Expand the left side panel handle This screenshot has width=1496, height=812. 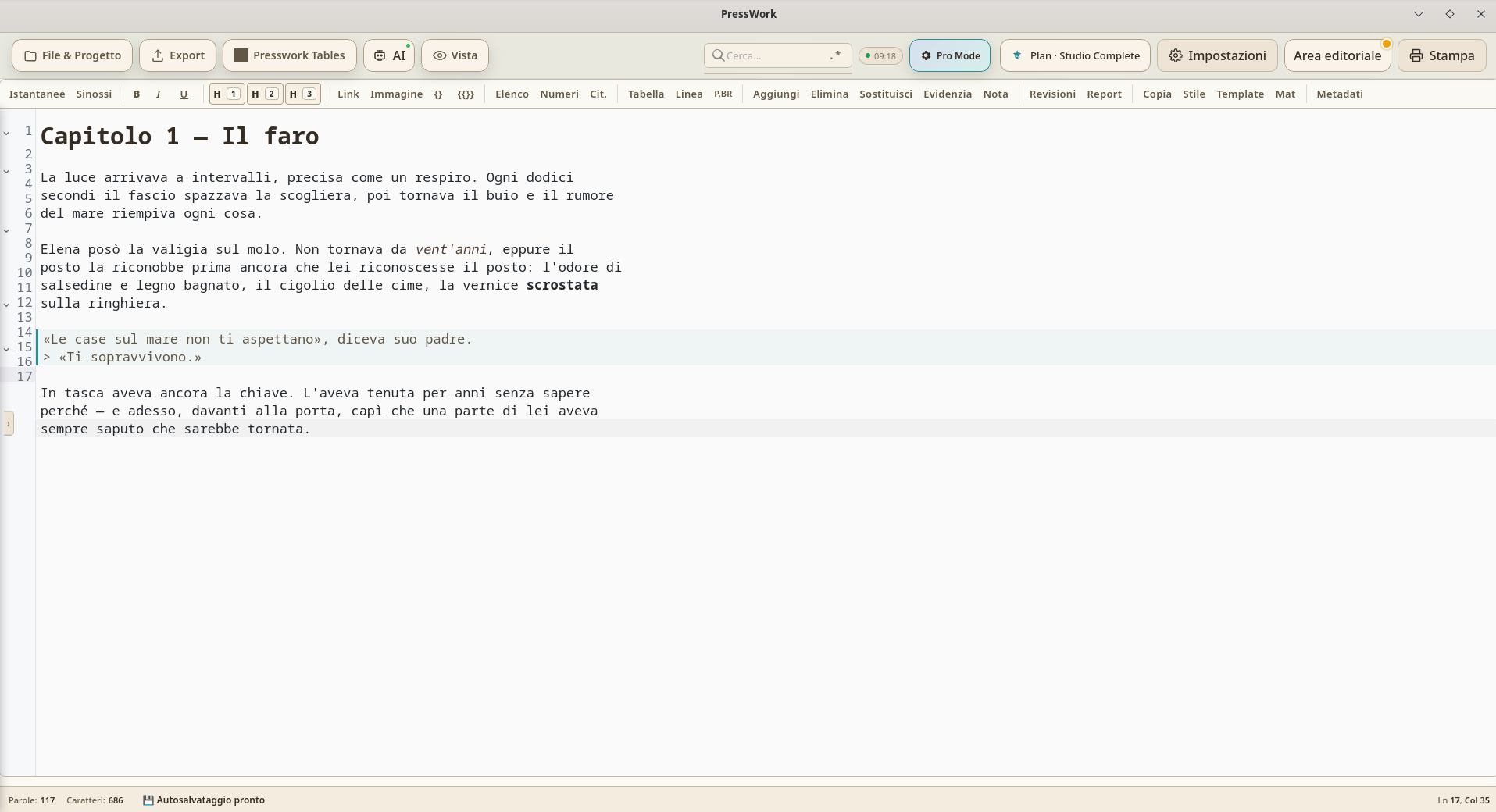9,423
